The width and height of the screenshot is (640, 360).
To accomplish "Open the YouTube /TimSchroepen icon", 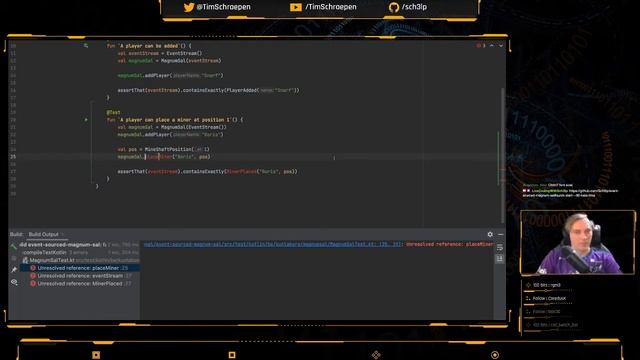I will pyautogui.click(x=296, y=7).
